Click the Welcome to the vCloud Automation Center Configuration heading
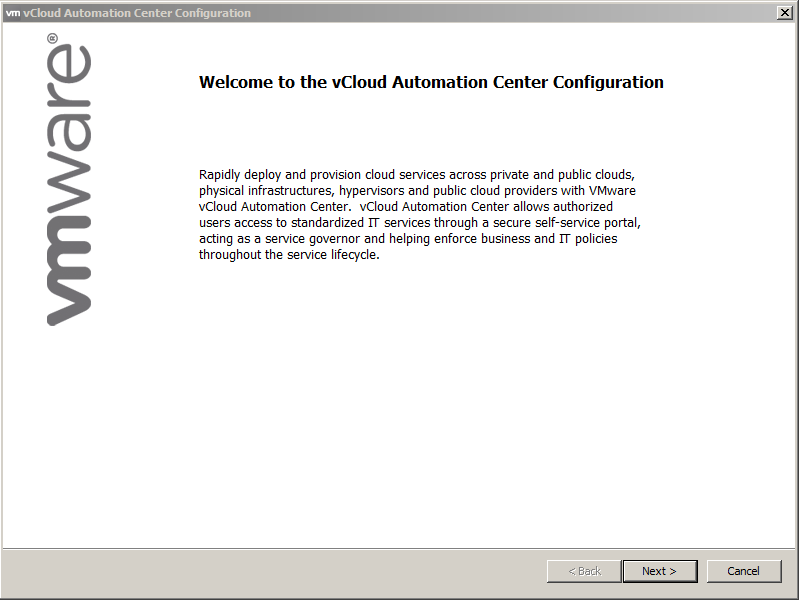Image resolution: width=799 pixels, height=600 pixels. (x=431, y=83)
